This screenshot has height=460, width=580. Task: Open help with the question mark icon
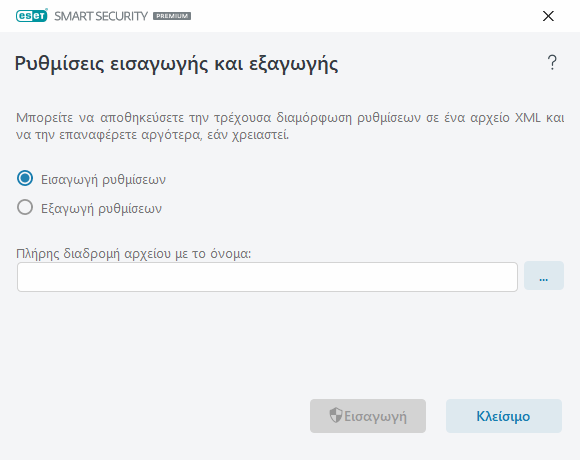pos(552,62)
